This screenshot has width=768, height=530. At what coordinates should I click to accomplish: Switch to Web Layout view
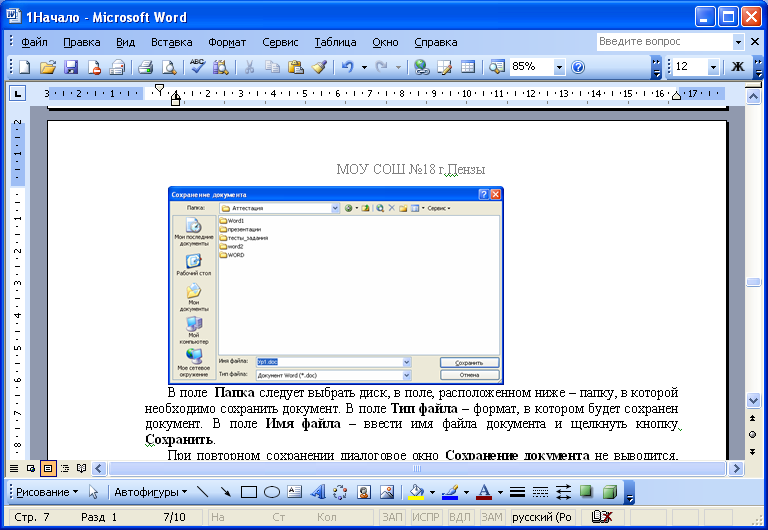click(31, 468)
